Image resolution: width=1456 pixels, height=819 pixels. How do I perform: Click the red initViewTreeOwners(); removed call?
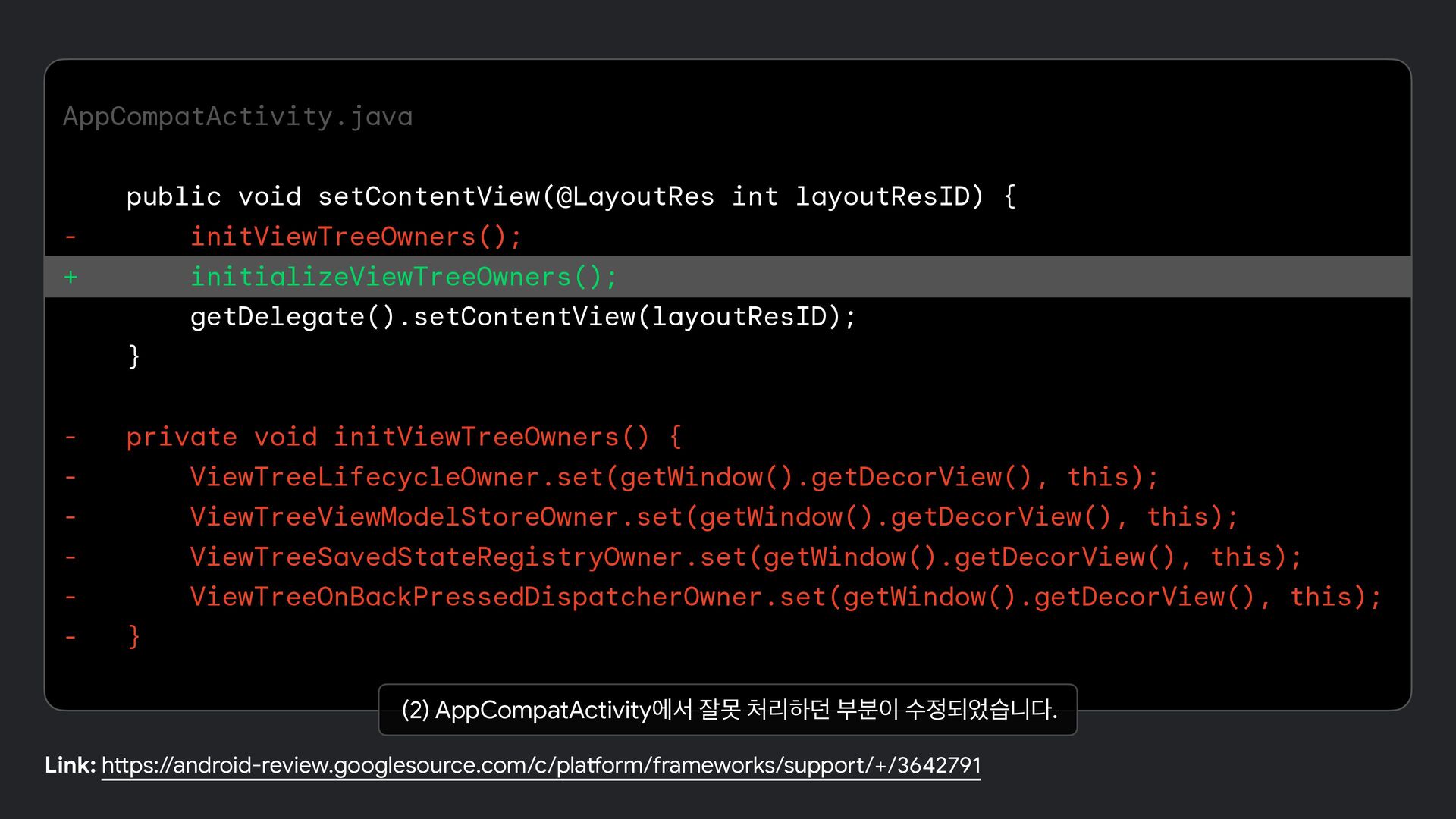tap(356, 237)
